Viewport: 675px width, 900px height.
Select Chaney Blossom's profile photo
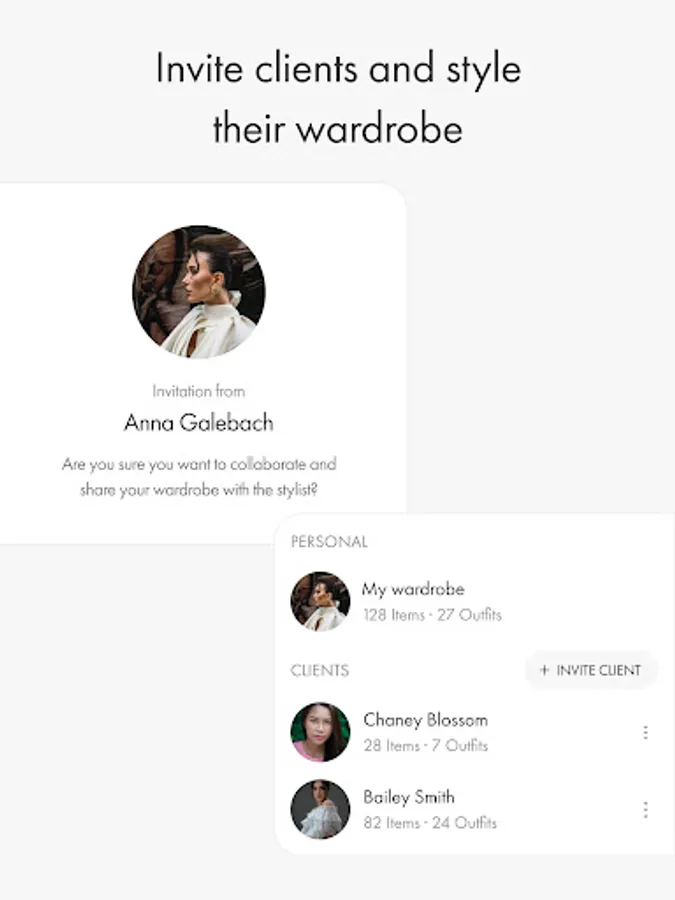click(320, 732)
